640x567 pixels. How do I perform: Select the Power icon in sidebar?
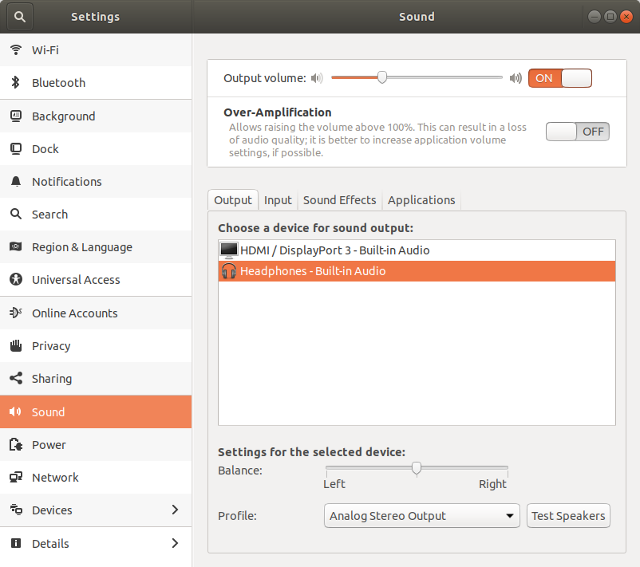coord(16,445)
